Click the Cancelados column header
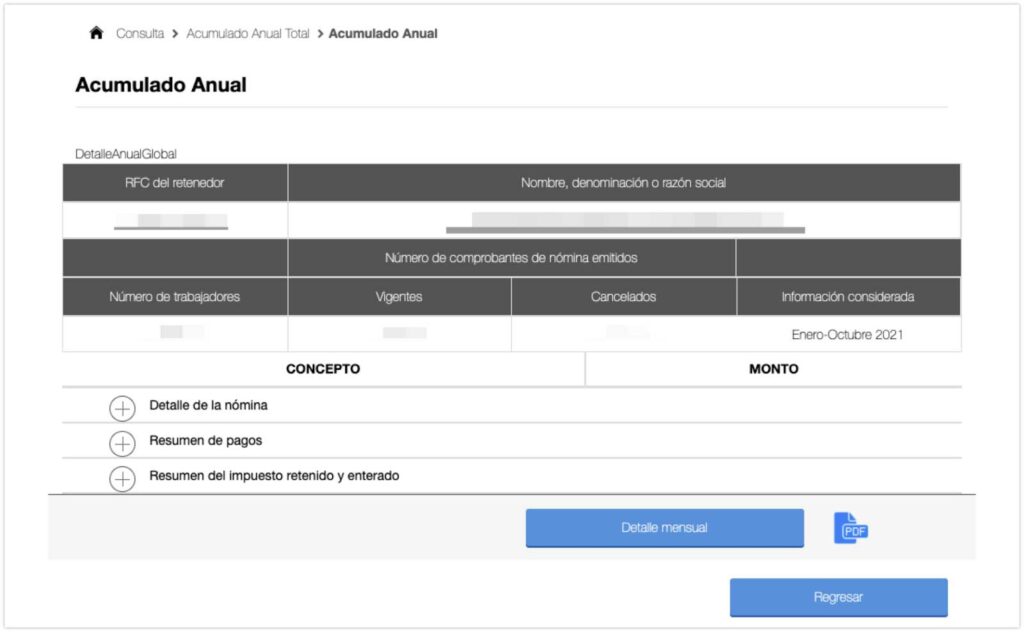Image resolution: width=1024 pixels, height=632 pixels. pos(623,297)
